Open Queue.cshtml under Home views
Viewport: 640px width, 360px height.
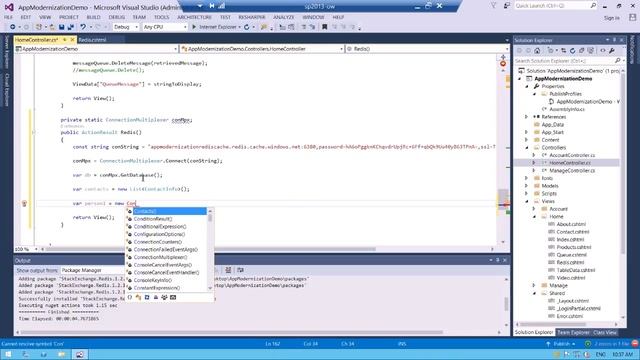point(571,255)
